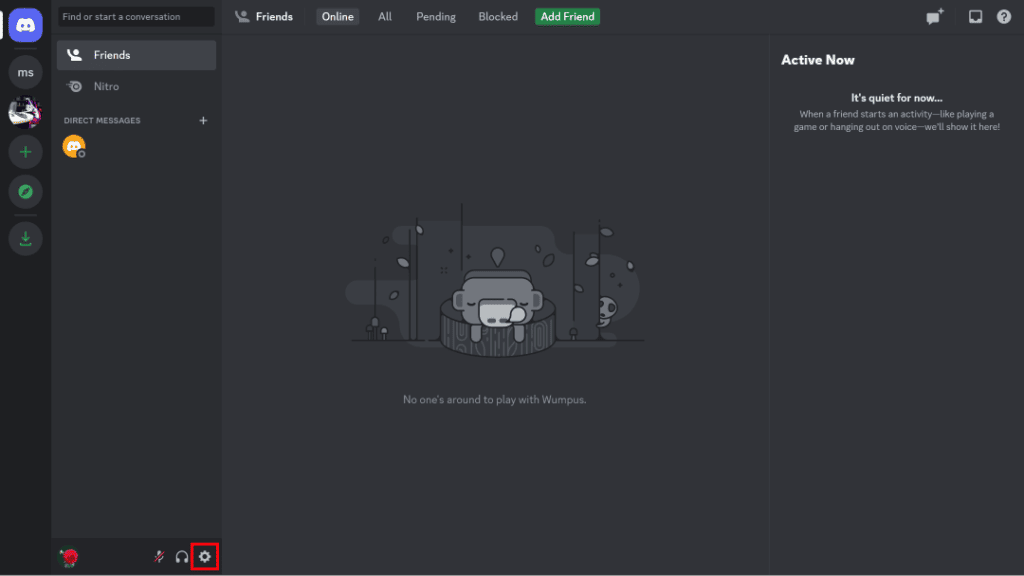Switch to the Blocked tab
Image resolution: width=1024 pixels, height=576 pixels.
[498, 16]
